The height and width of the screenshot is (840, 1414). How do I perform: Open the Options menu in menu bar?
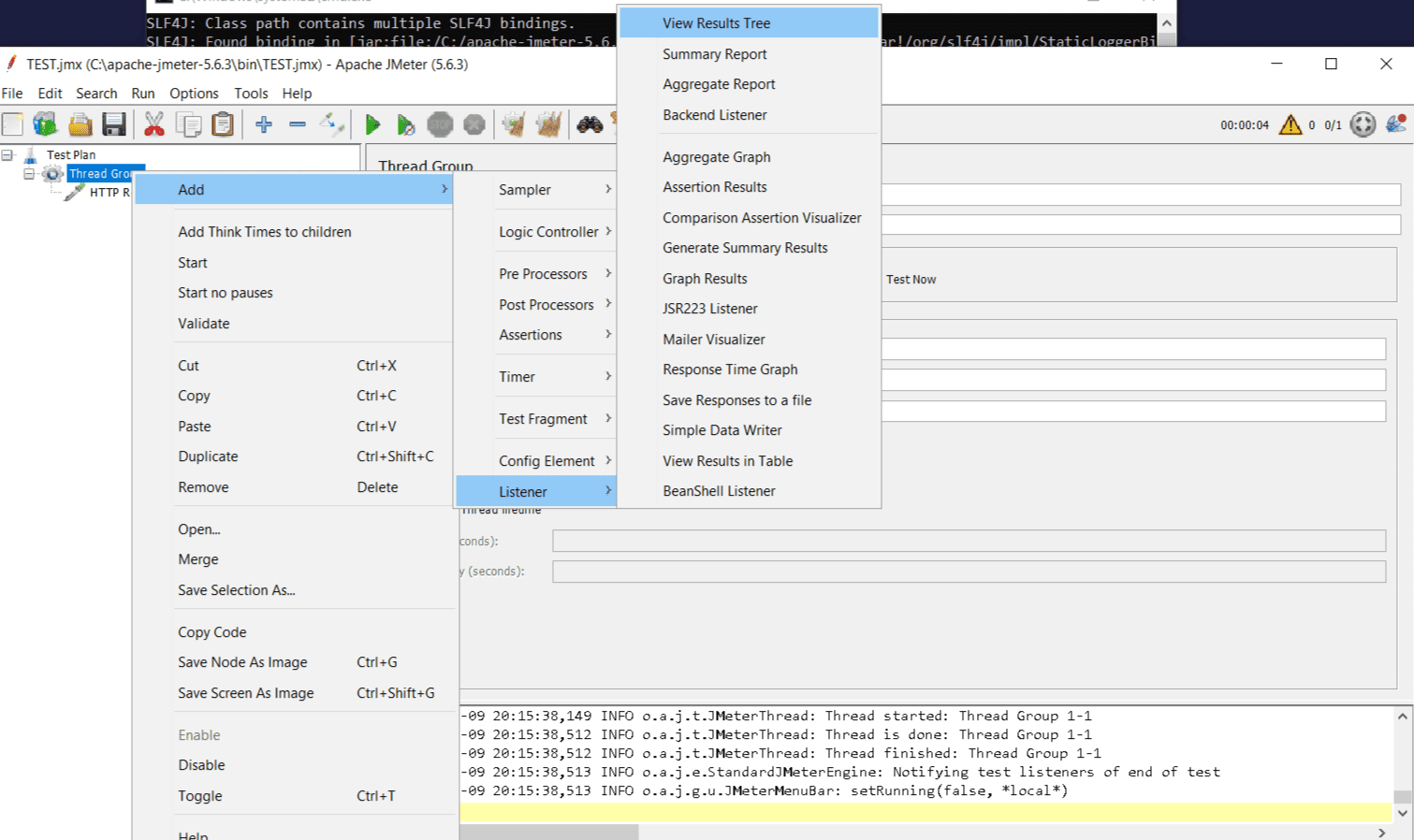point(194,94)
